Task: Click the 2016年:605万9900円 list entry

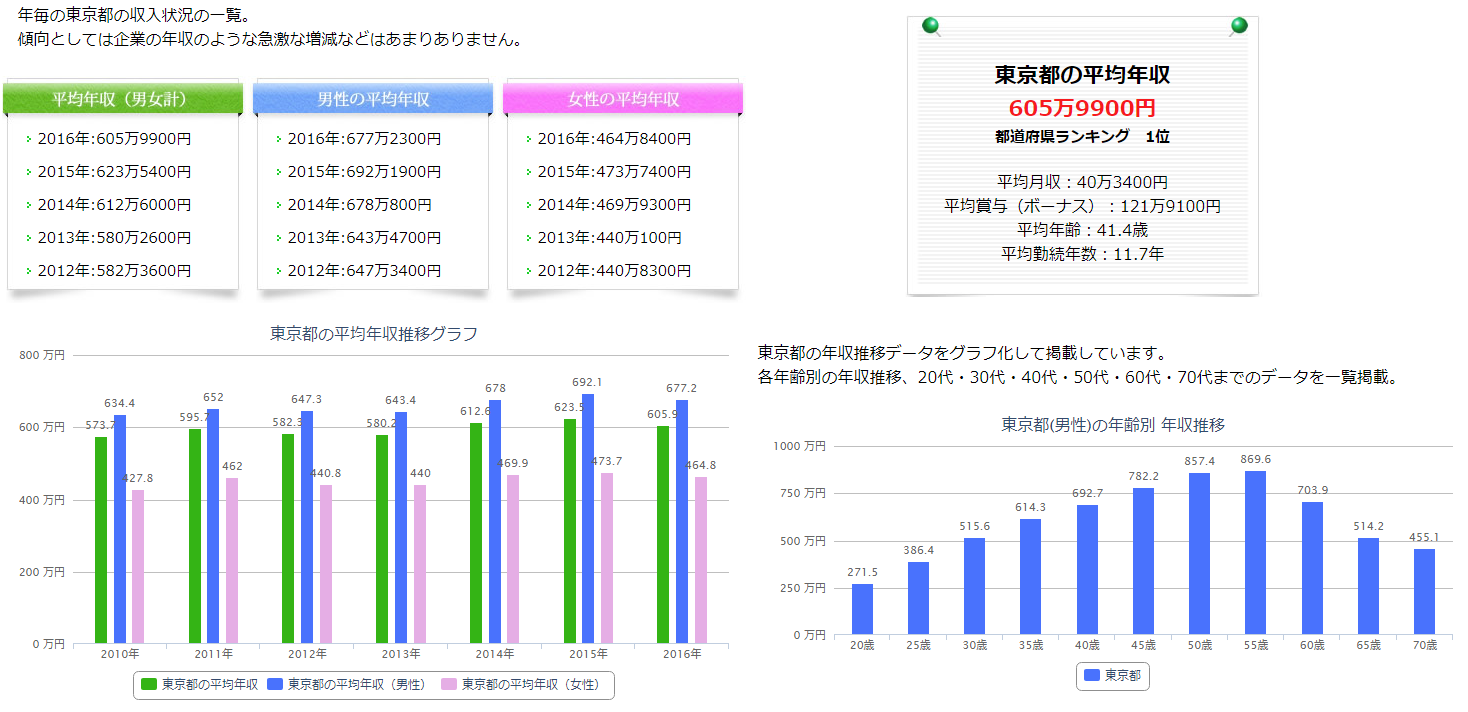Action: click(114, 139)
